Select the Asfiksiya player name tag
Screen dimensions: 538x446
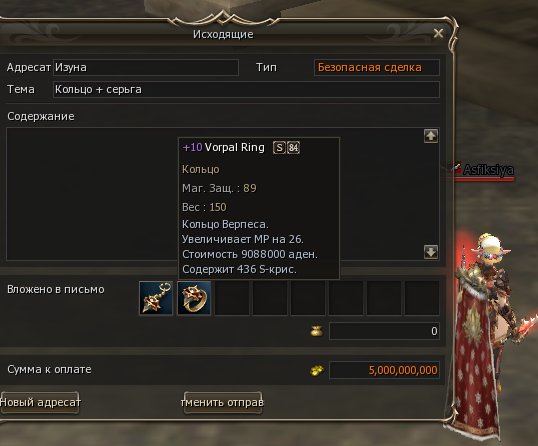click(x=489, y=169)
